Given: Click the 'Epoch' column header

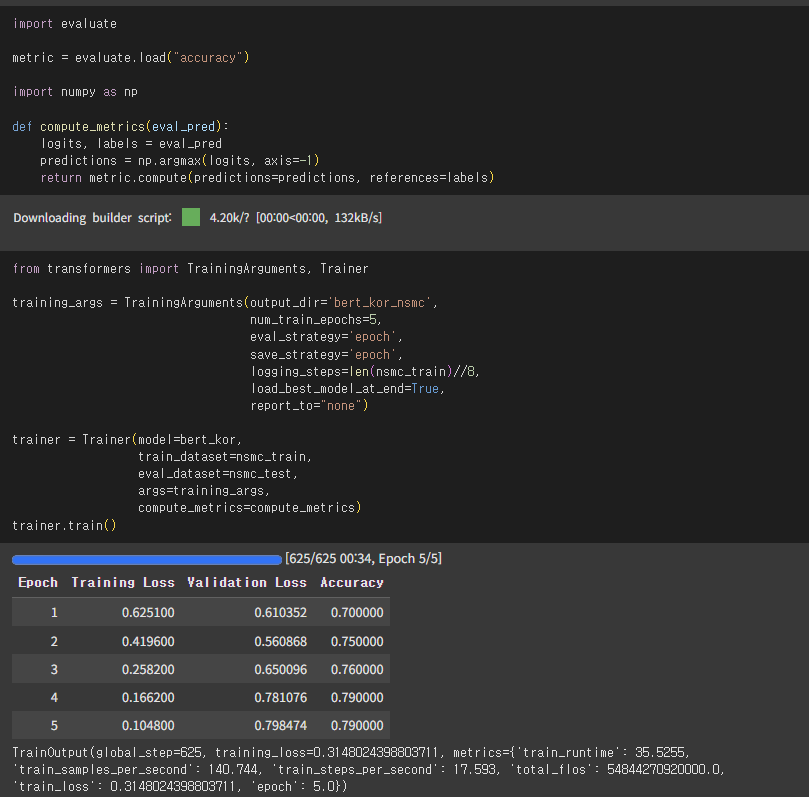Looking at the screenshot, I should point(38,582).
